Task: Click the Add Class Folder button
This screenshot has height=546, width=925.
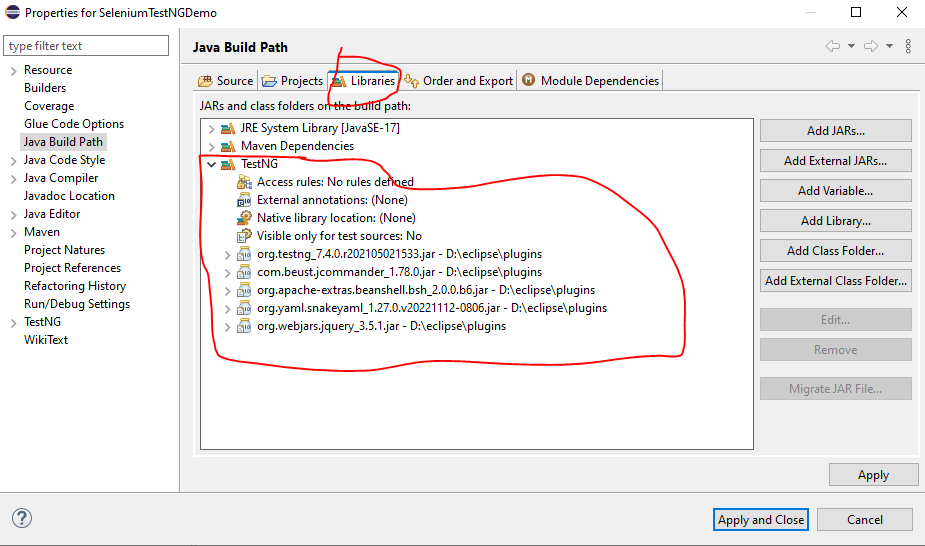Action: (835, 251)
